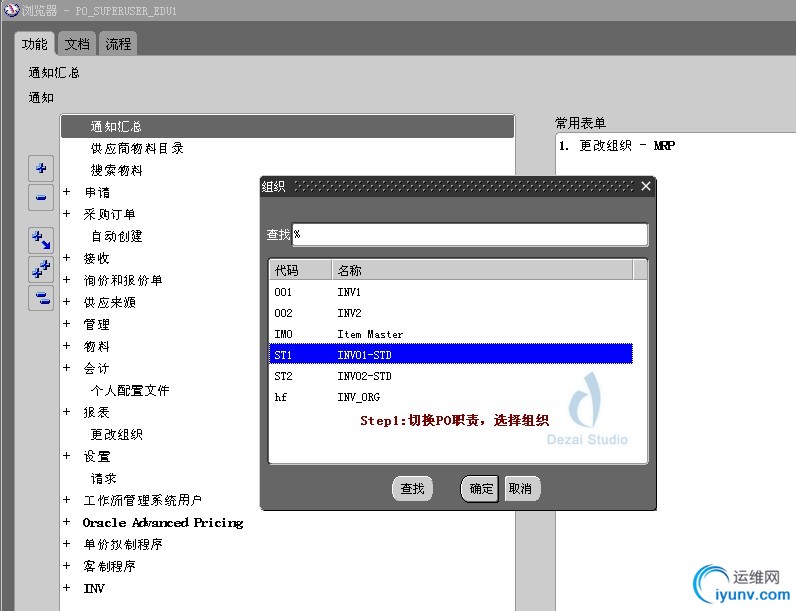
Task: Click the collapse-node minus icon button
Action: [41, 197]
